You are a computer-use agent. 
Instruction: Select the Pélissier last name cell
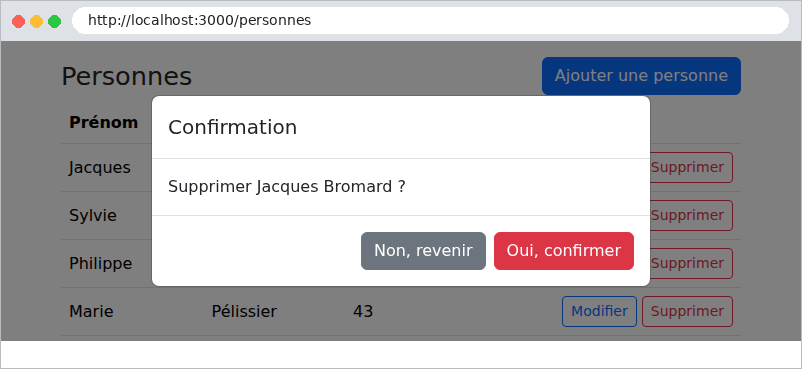point(244,311)
